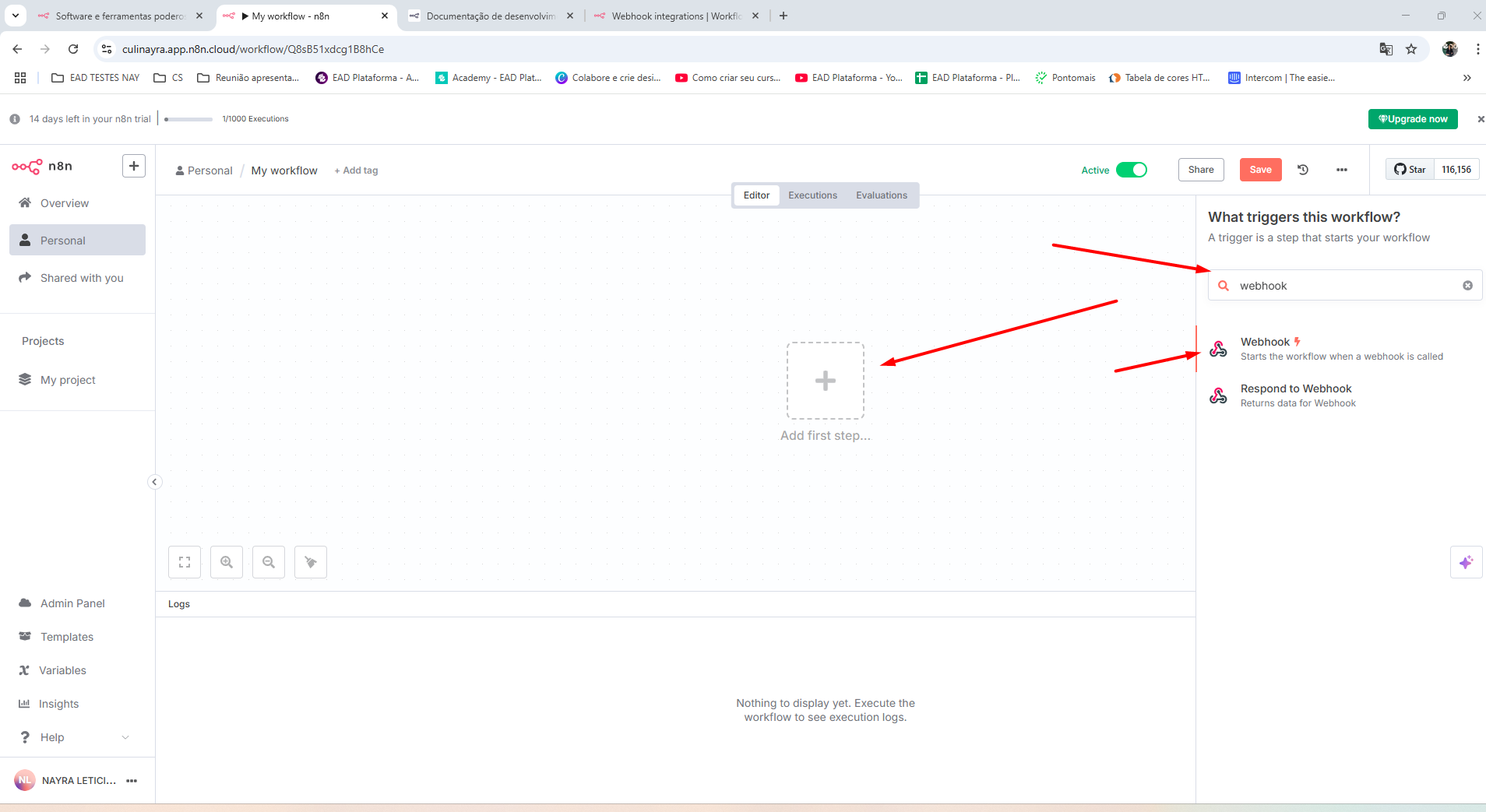Click the Logs panel header
The width and height of the screenshot is (1486, 812).
pos(675,604)
